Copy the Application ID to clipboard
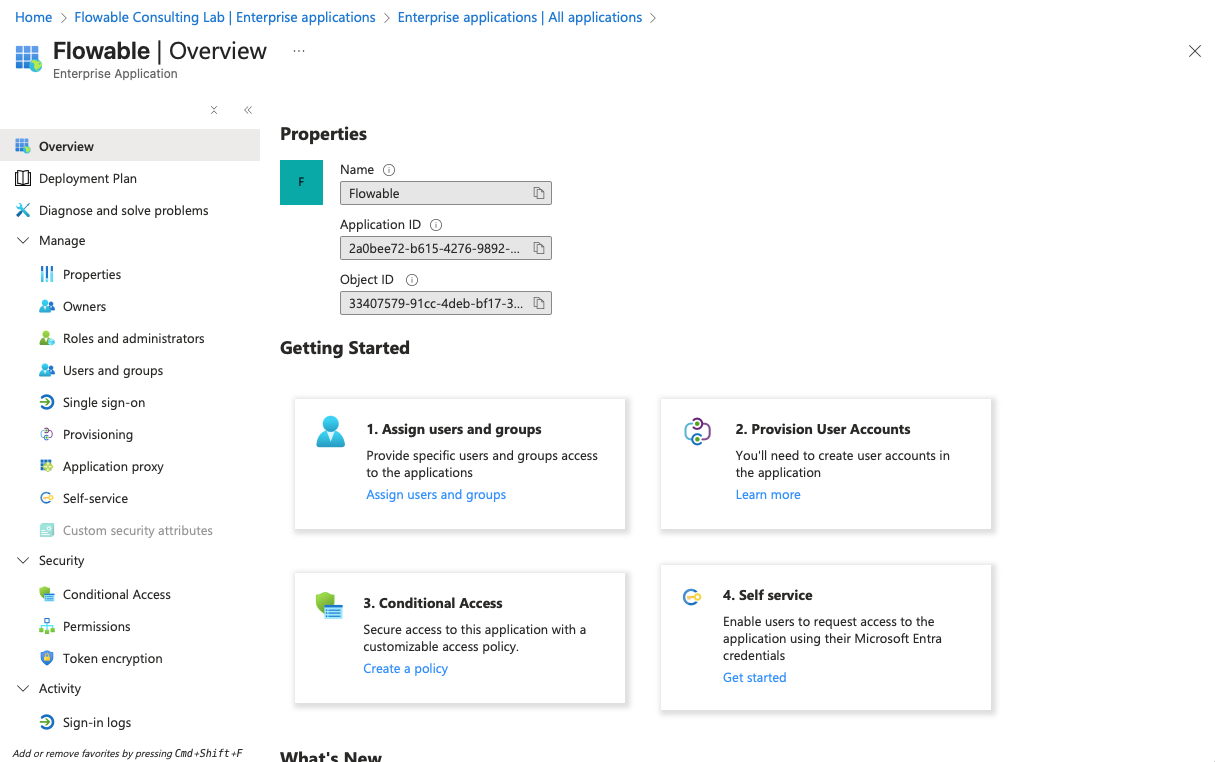1215x762 pixels. click(x=538, y=248)
